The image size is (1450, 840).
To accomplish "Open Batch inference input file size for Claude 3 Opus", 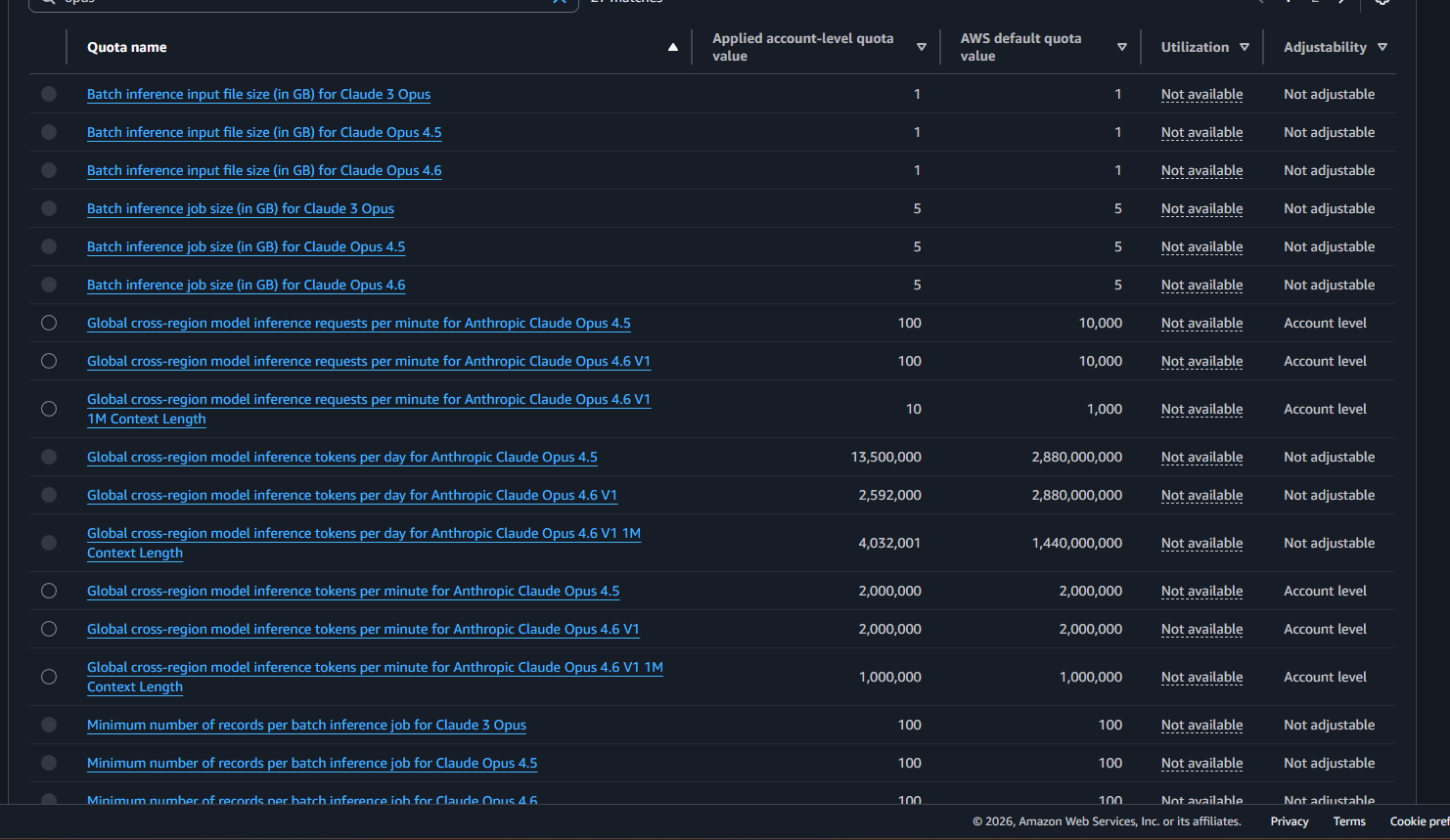I will click(258, 94).
